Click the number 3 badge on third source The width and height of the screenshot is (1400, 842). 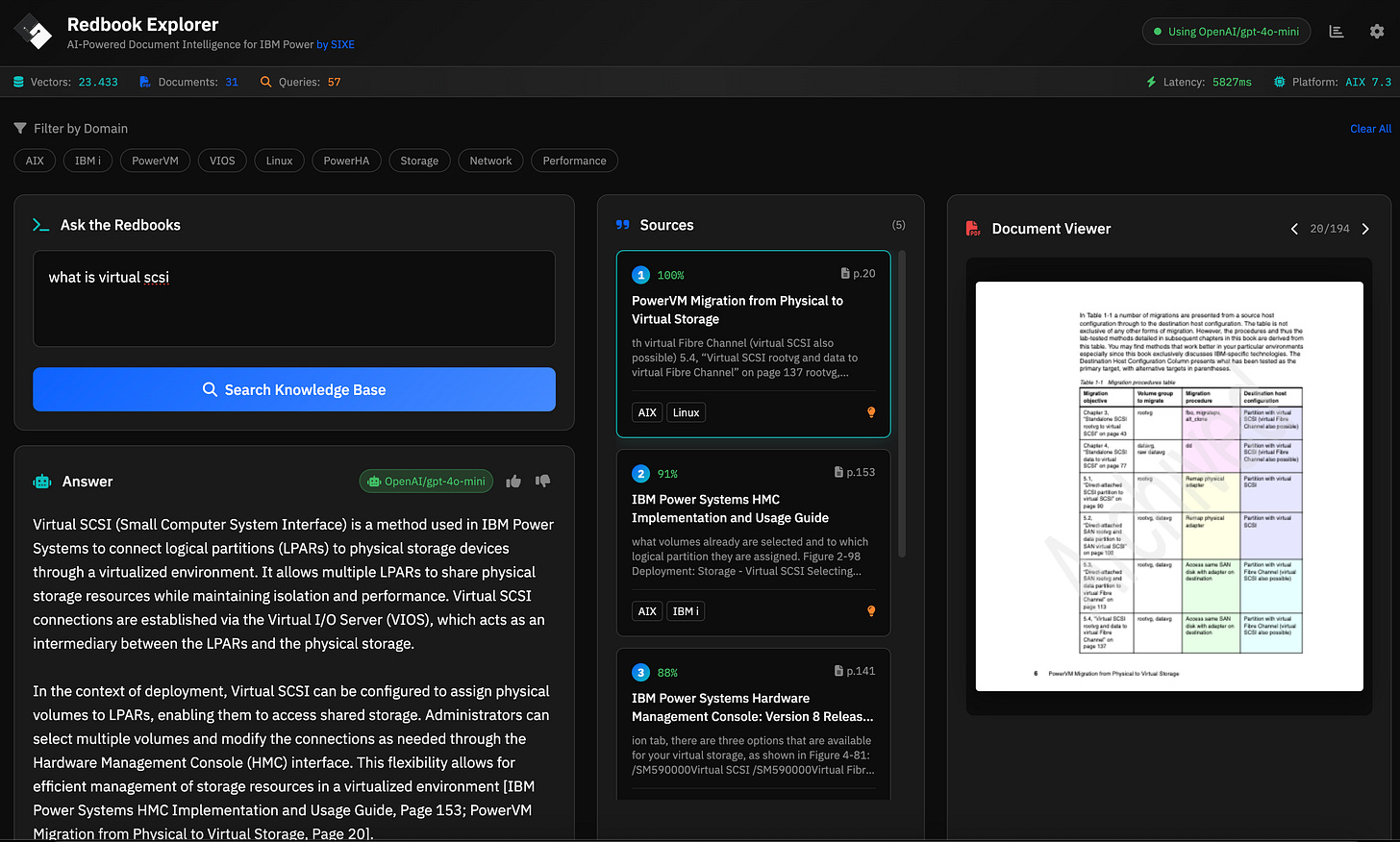click(x=641, y=673)
